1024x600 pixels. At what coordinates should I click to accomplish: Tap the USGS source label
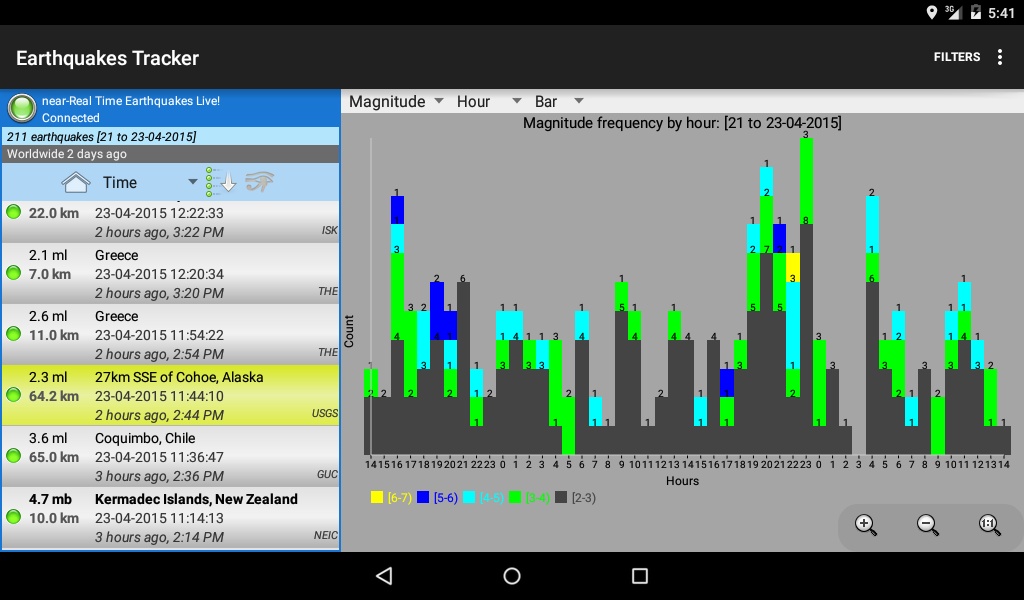coord(325,413)
